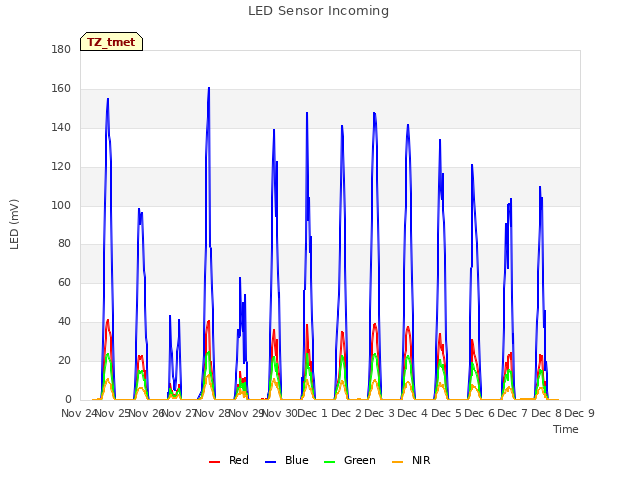
Task: Click the Dec 6 x-axis date label
Action: pyautogui.click(x=479, y=413)
